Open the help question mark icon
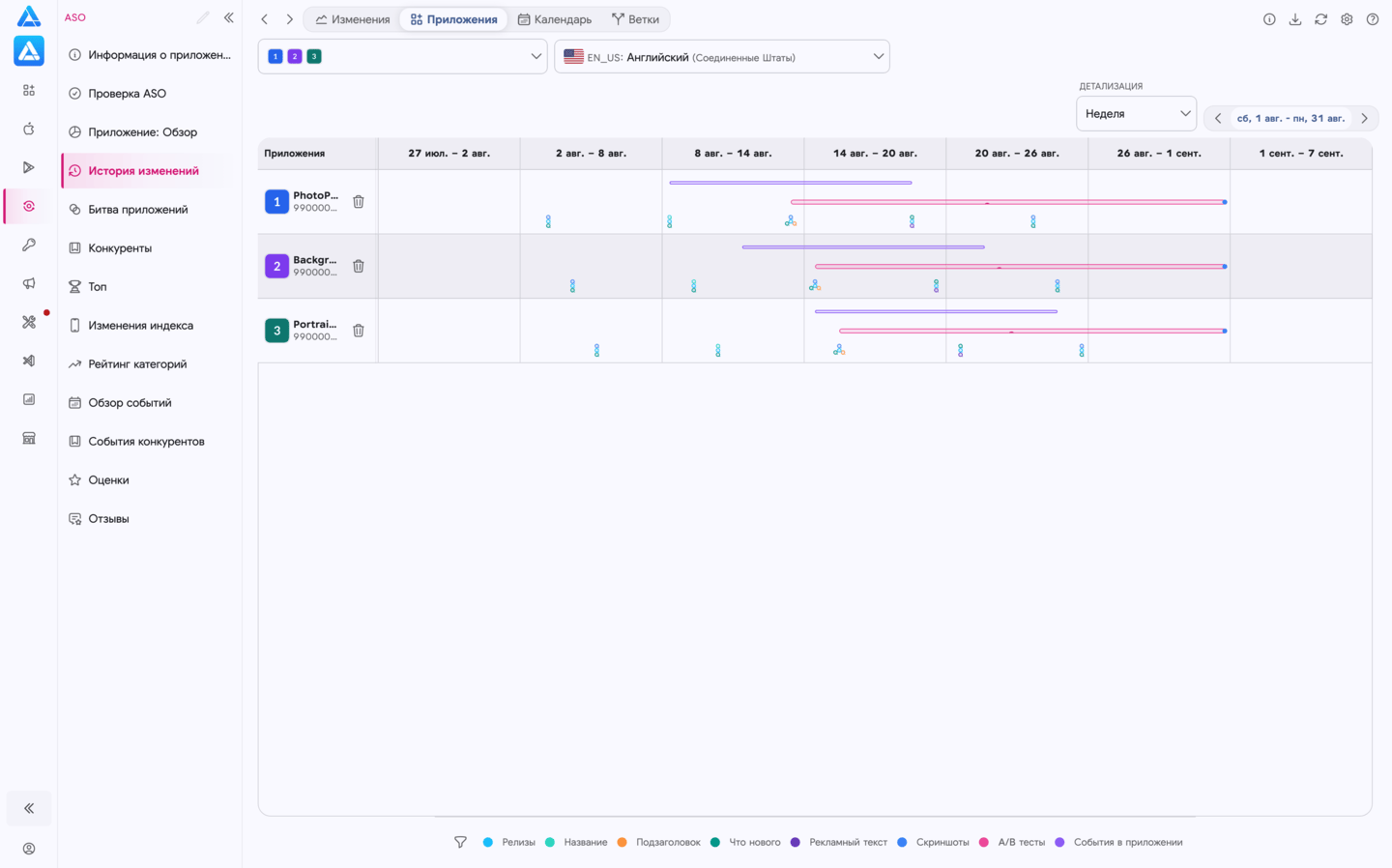The width and height of the screenshot is (1392, 868). [x=1373, y=19]
